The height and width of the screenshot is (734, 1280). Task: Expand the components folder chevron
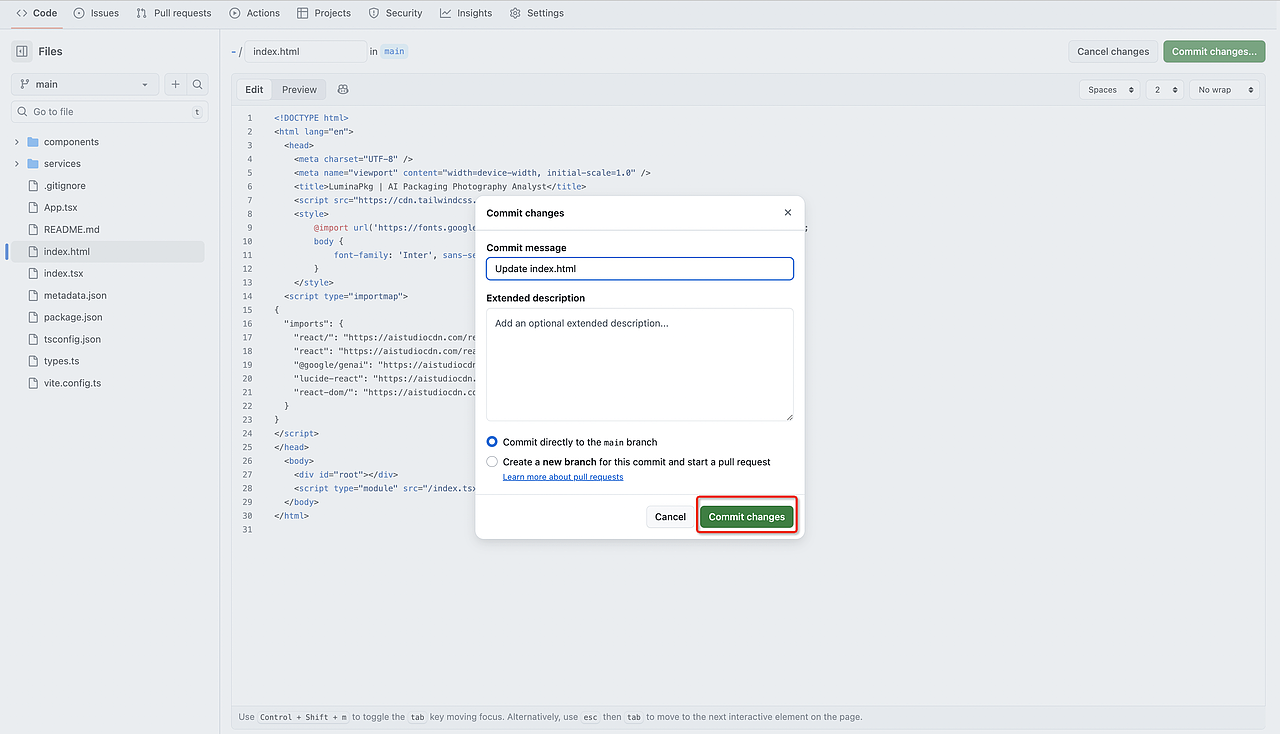coord(17,142)
